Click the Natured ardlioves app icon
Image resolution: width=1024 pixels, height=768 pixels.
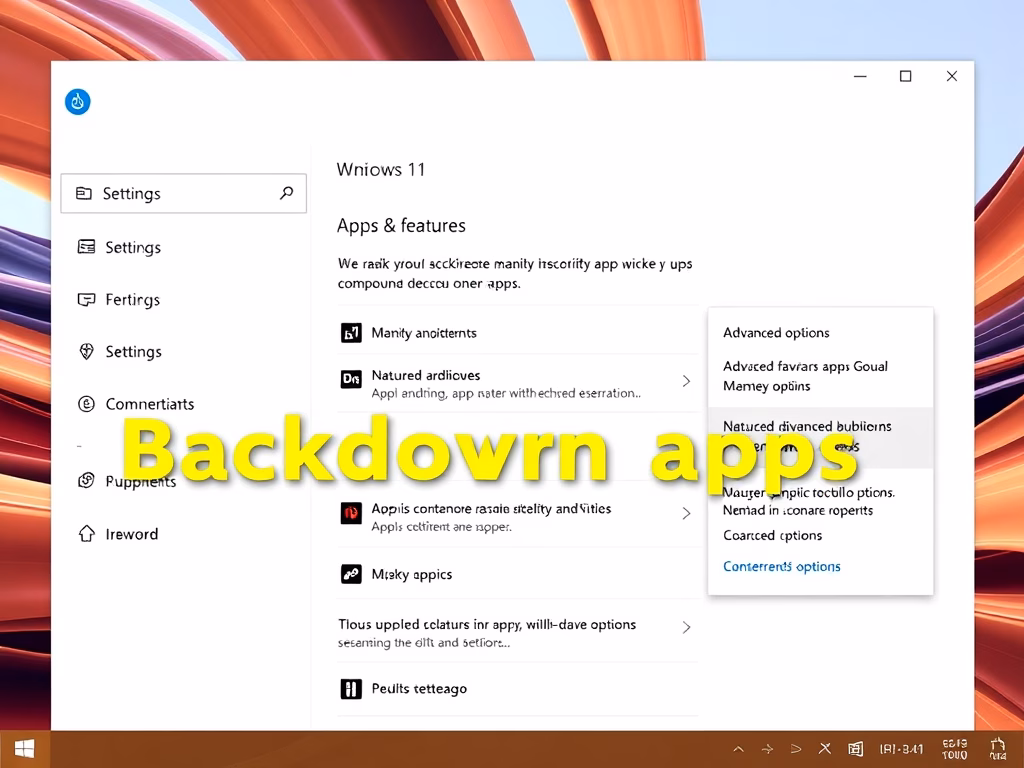pos(351,379)
